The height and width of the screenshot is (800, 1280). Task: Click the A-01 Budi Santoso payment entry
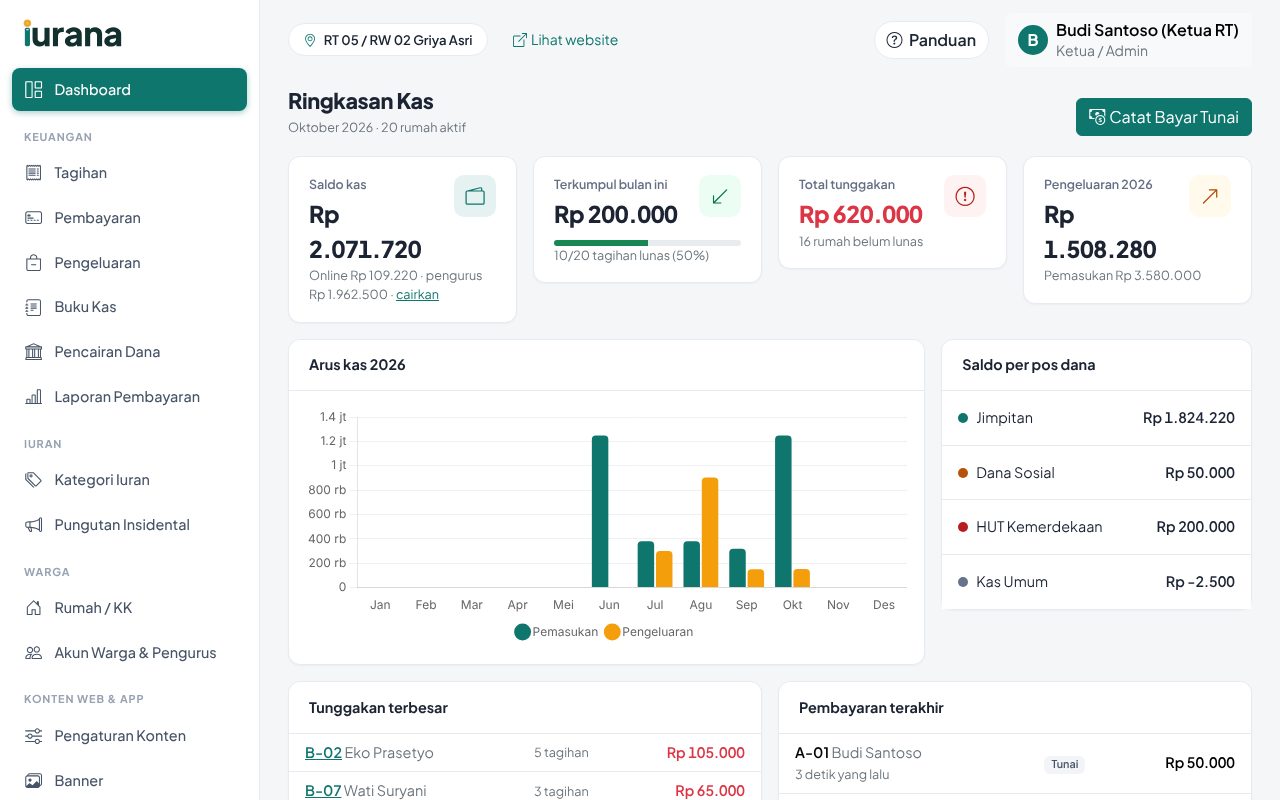pyautogui.click(x=1015, y=764)
